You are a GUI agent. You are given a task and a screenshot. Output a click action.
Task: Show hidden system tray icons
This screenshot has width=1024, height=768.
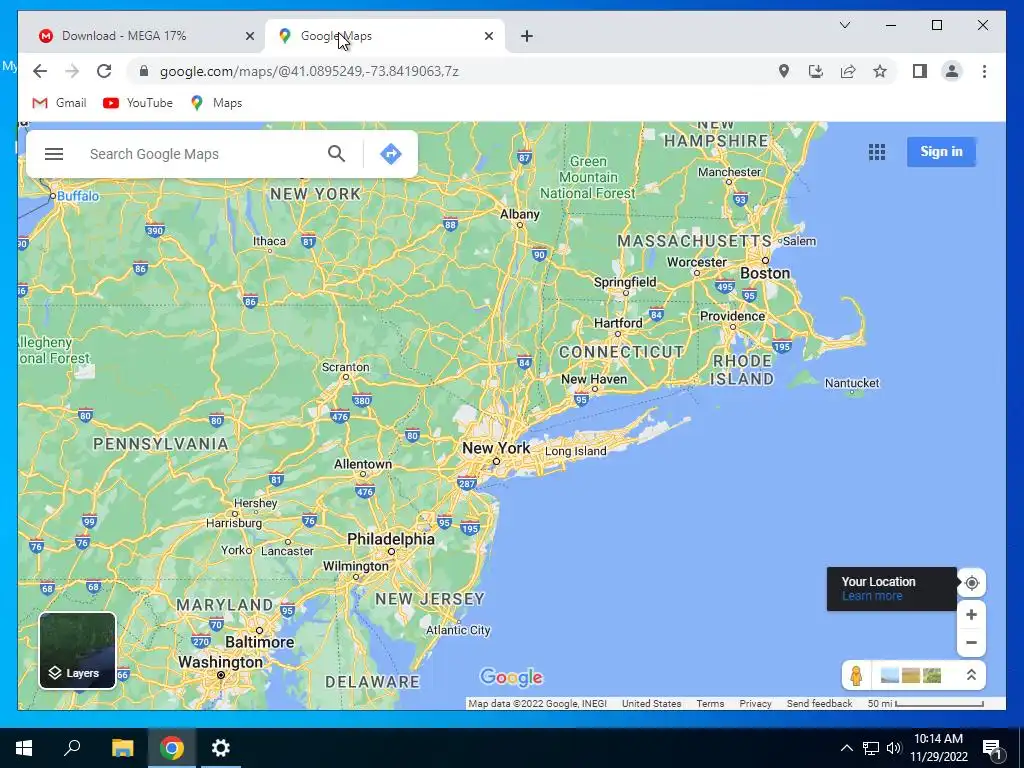[846, 748]
